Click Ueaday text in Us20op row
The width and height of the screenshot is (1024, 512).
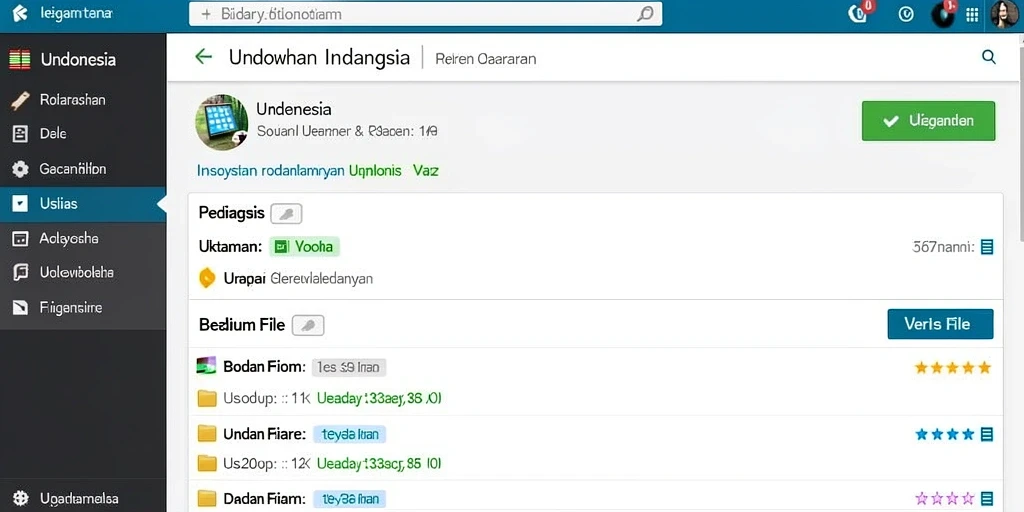point(379,464)
